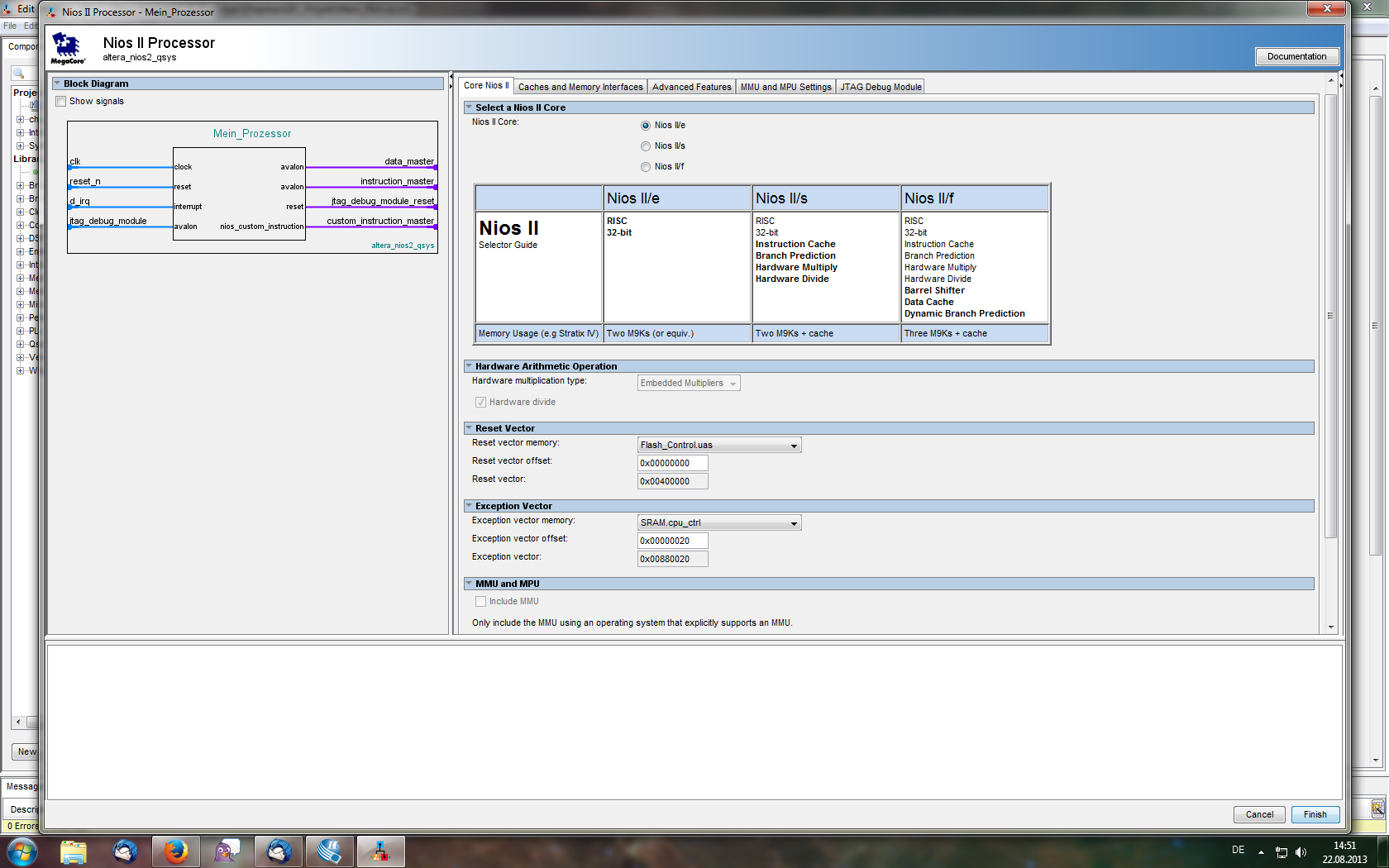Expand the 'DS' tree node in Qsys library
The height and width of the screenshot is (868, 1389).
pos(20,238)
